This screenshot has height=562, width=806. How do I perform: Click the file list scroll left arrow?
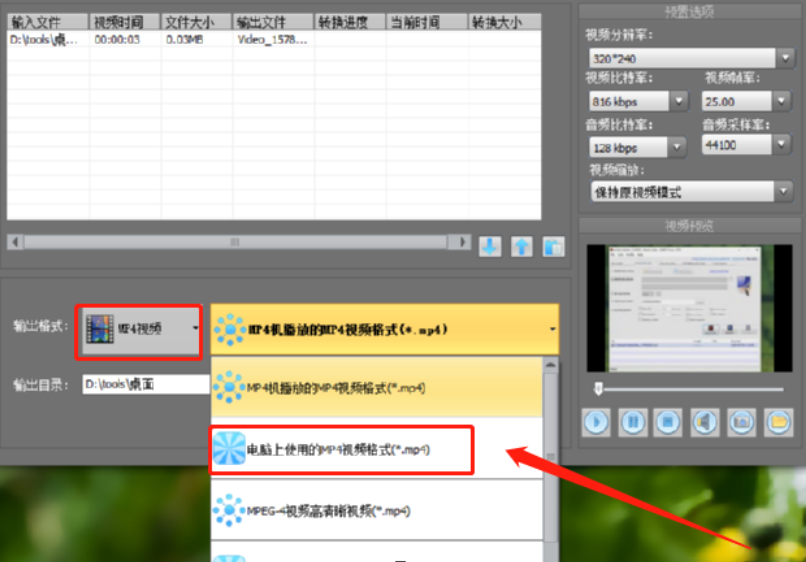[x=15, y=242]
